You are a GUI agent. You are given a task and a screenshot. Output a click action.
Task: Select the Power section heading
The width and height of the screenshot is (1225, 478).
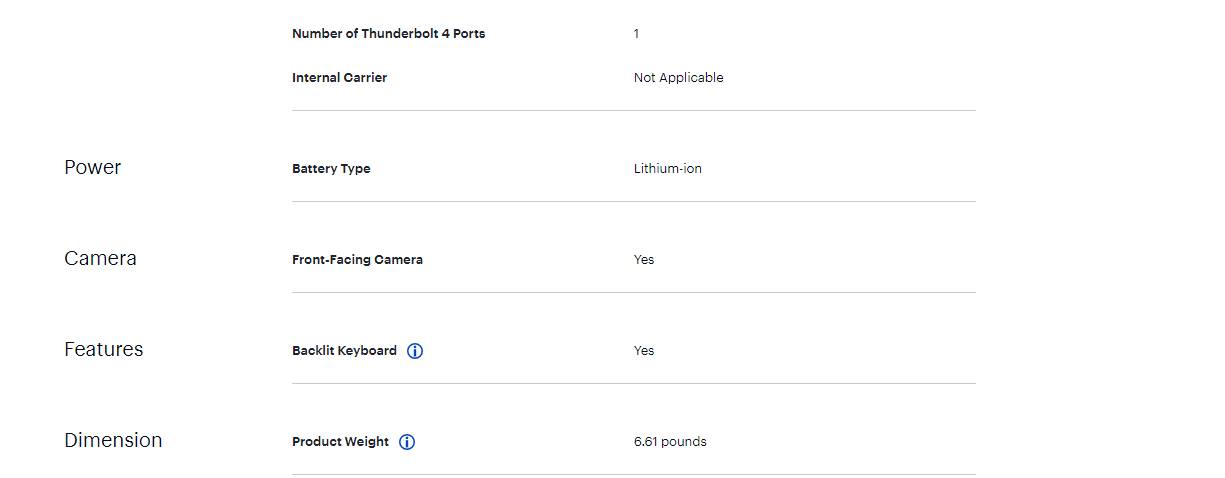[x=93, y=167]
